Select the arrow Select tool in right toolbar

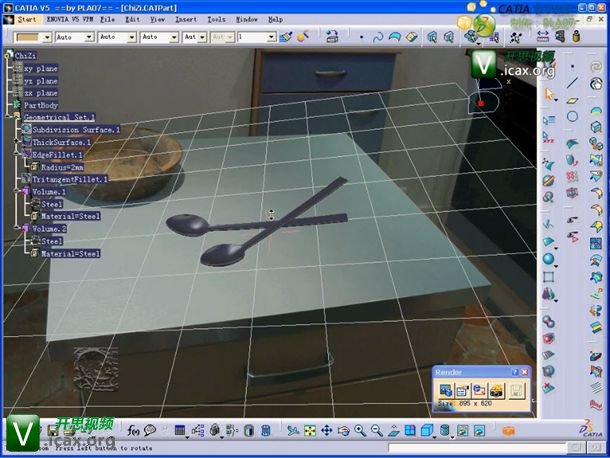(x=549, y=95)
